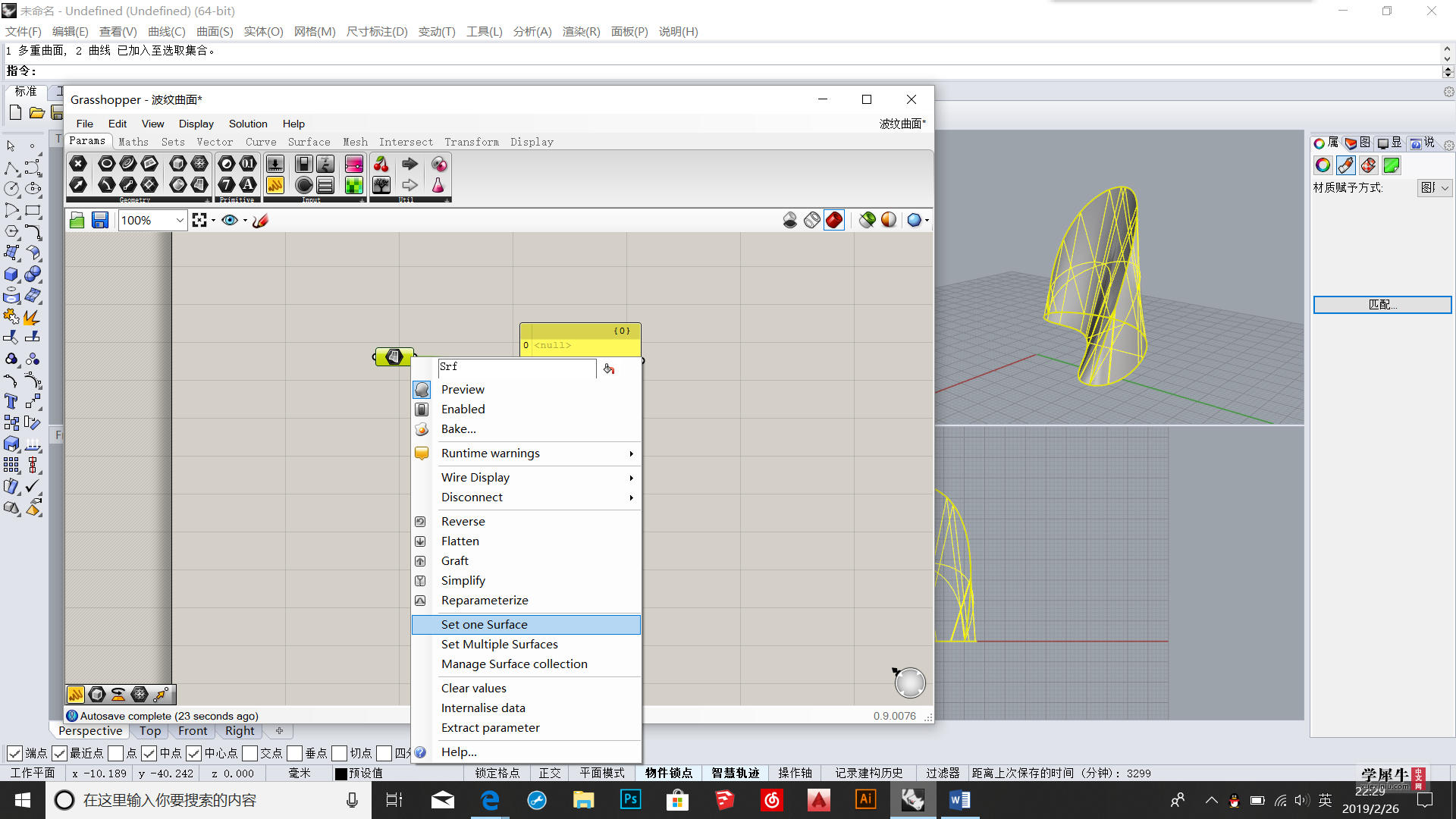
Task: Click the eye named views icon
Action: pyautogui.click(x=230, y=220)
